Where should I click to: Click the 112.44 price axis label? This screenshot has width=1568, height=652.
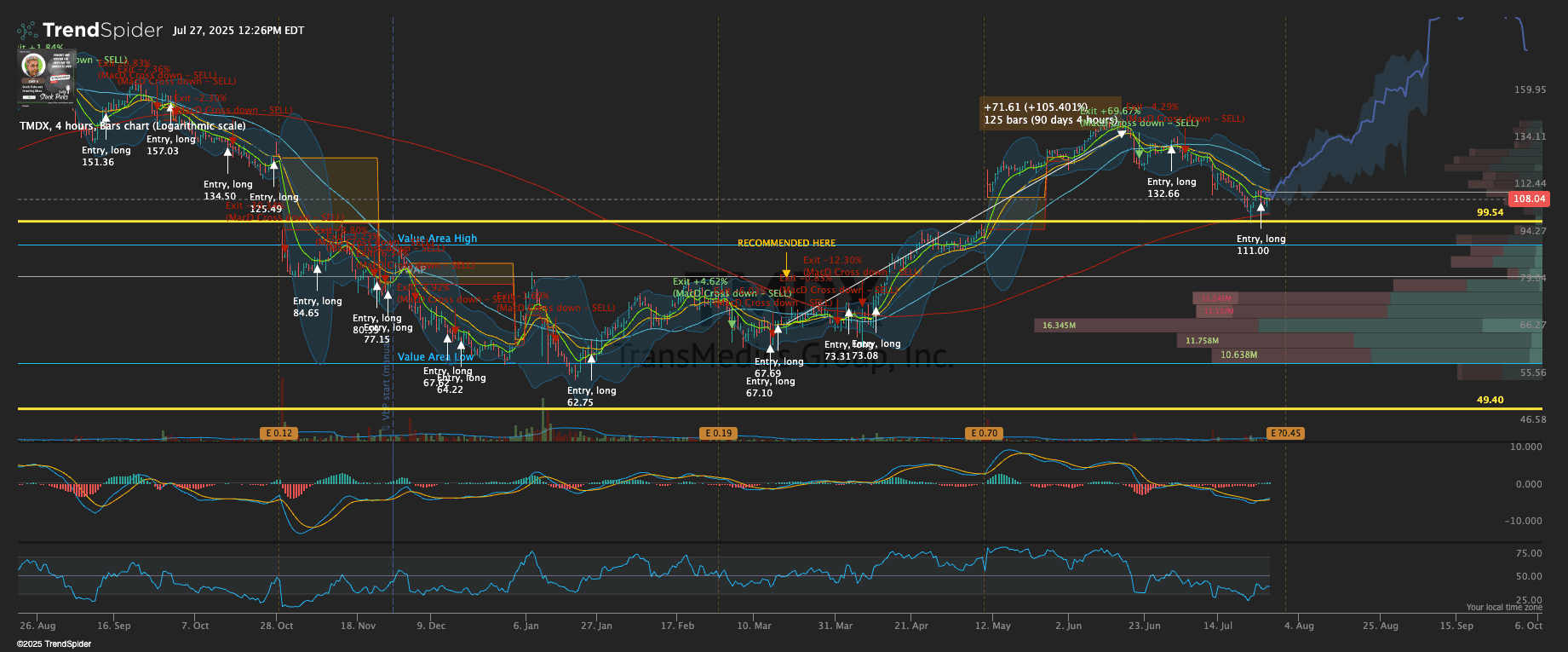1530,183
